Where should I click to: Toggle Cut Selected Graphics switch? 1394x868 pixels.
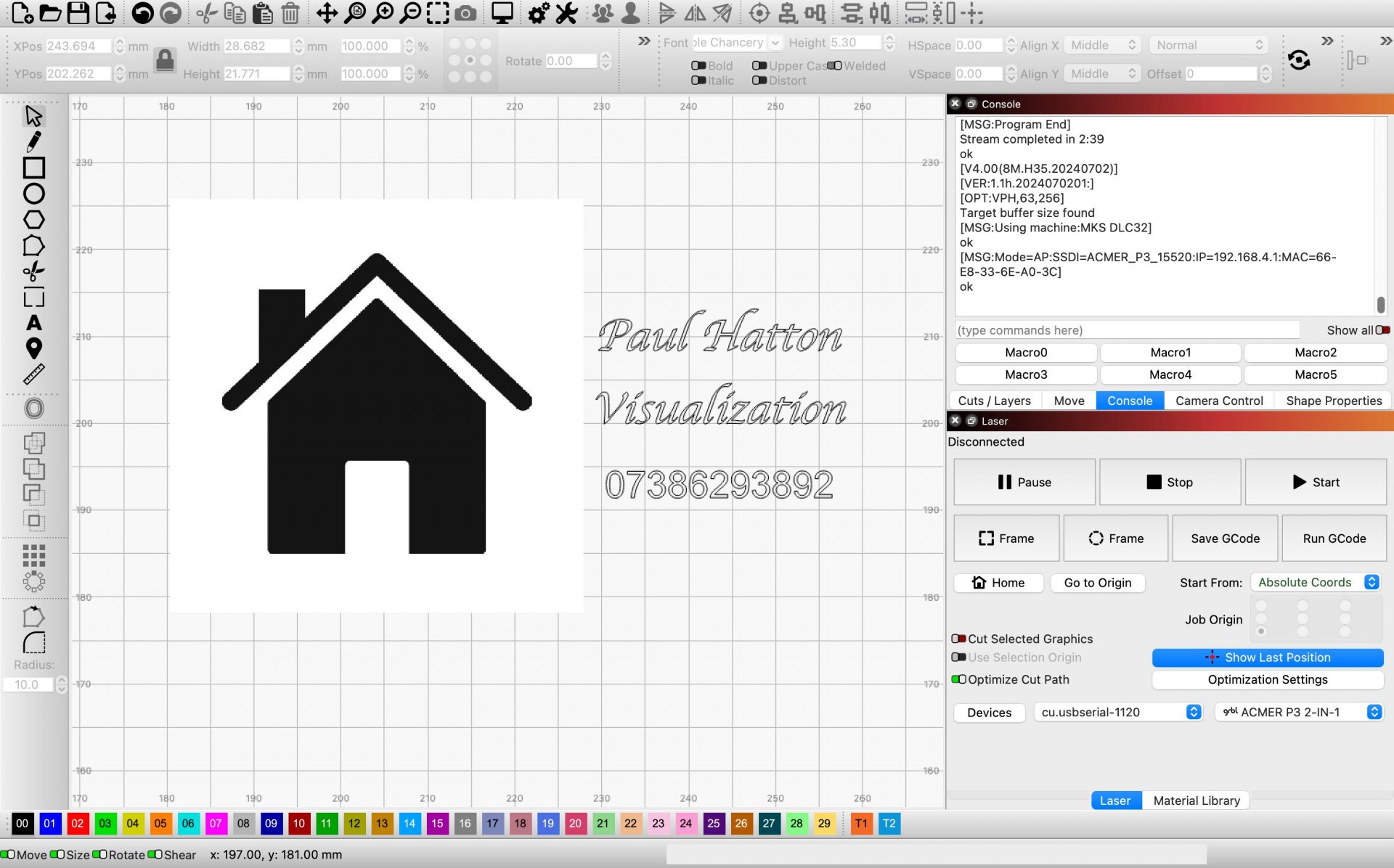point(958,639)
